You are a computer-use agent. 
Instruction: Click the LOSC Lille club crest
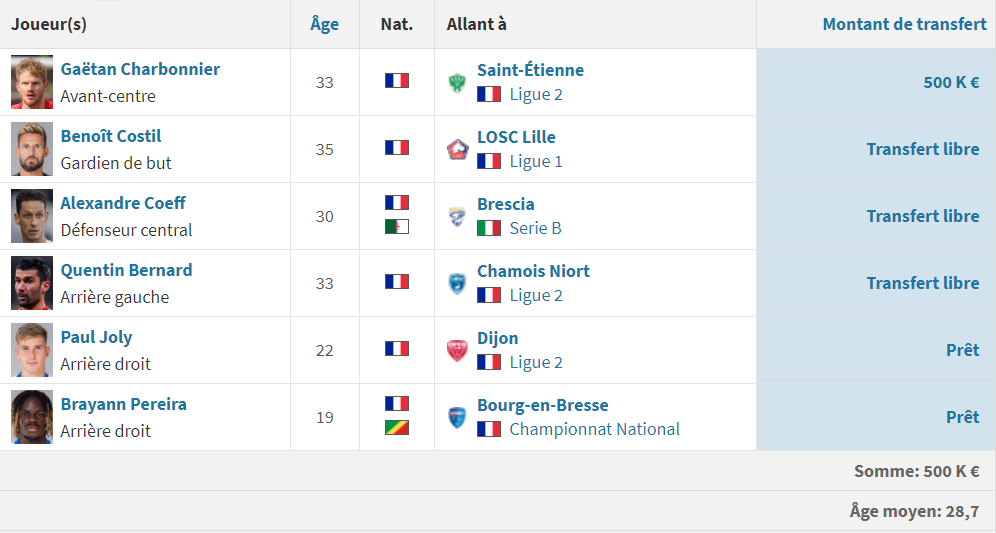[457, 149]
